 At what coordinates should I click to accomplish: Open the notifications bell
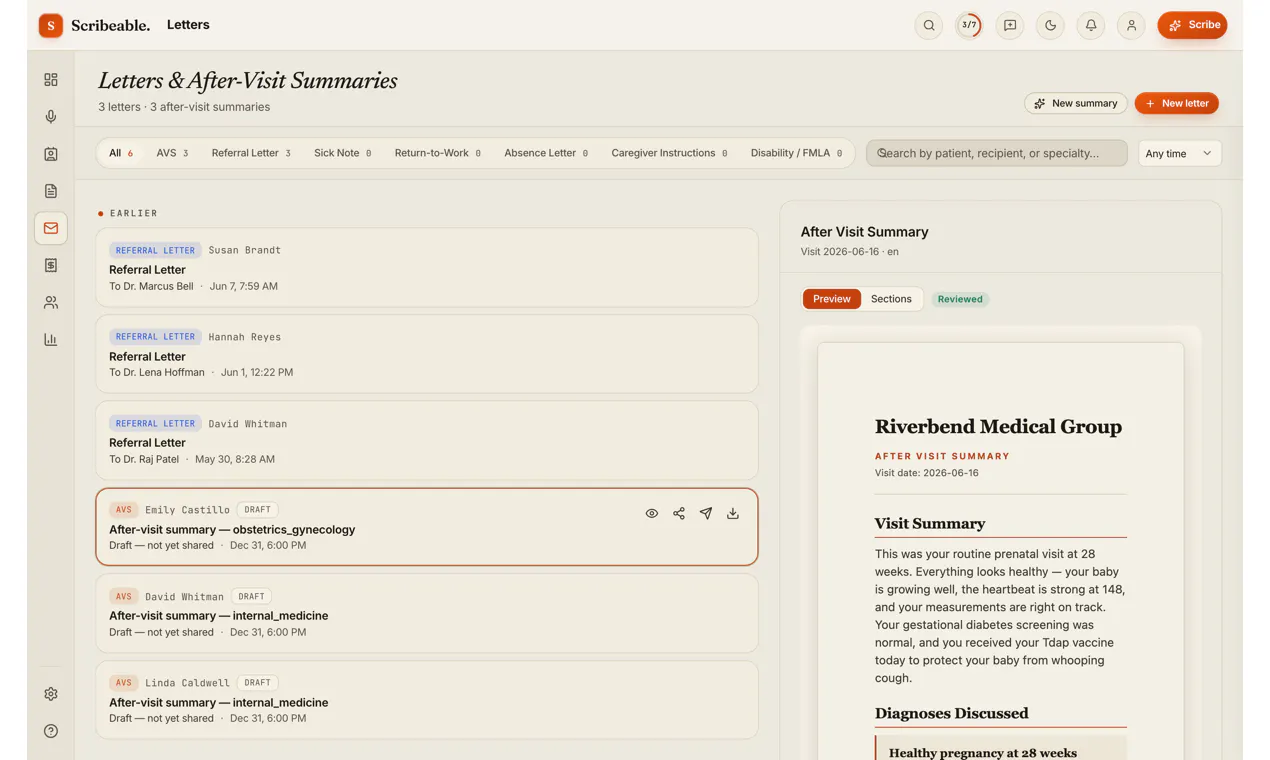pyautogui.click(x=1091, y=25)
